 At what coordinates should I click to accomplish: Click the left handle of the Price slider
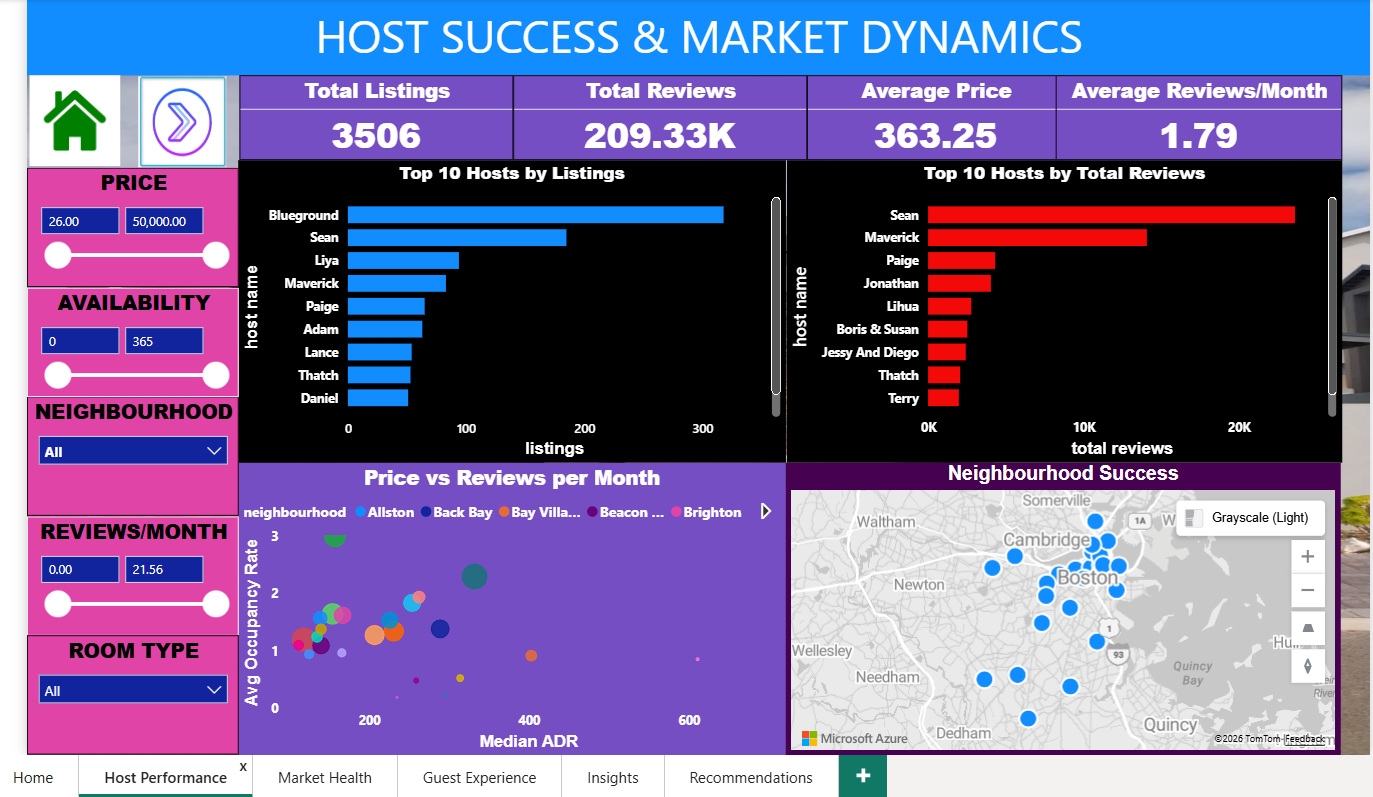click(58, 255)
